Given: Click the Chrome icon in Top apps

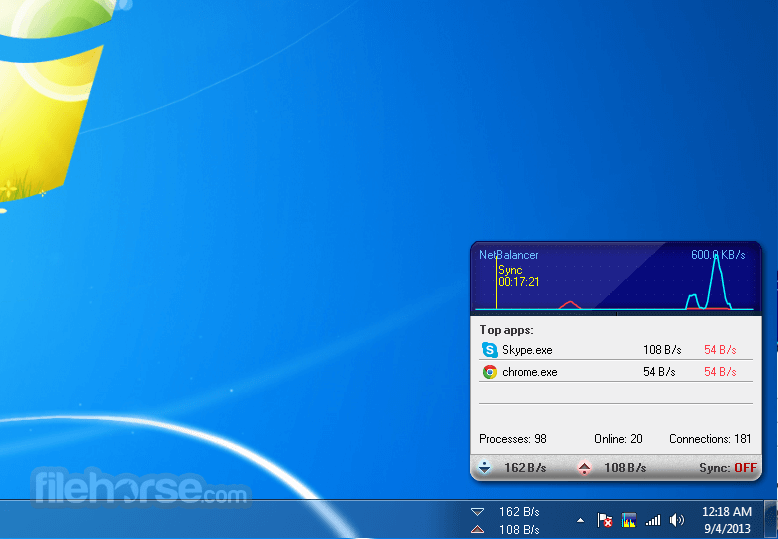Looking at the screenshot, I should [490, 372].
